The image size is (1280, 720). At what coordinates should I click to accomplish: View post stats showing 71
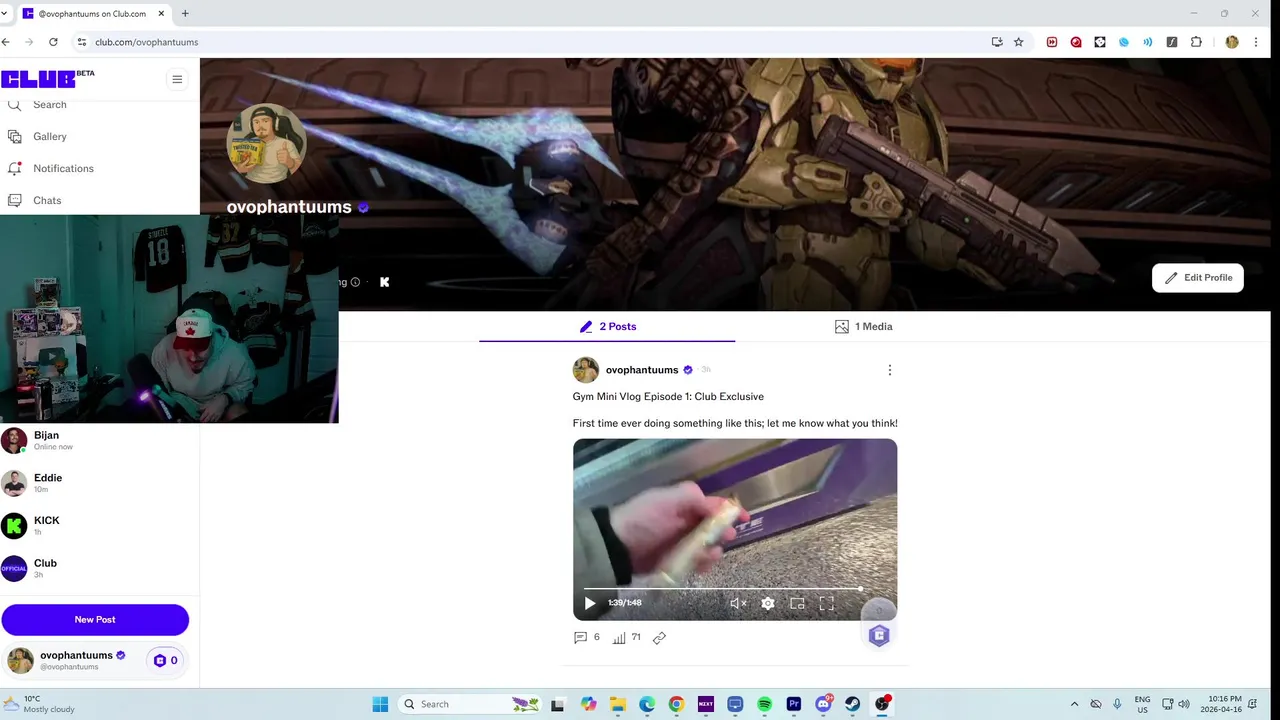pyautogui.click(x=626, y=637)
